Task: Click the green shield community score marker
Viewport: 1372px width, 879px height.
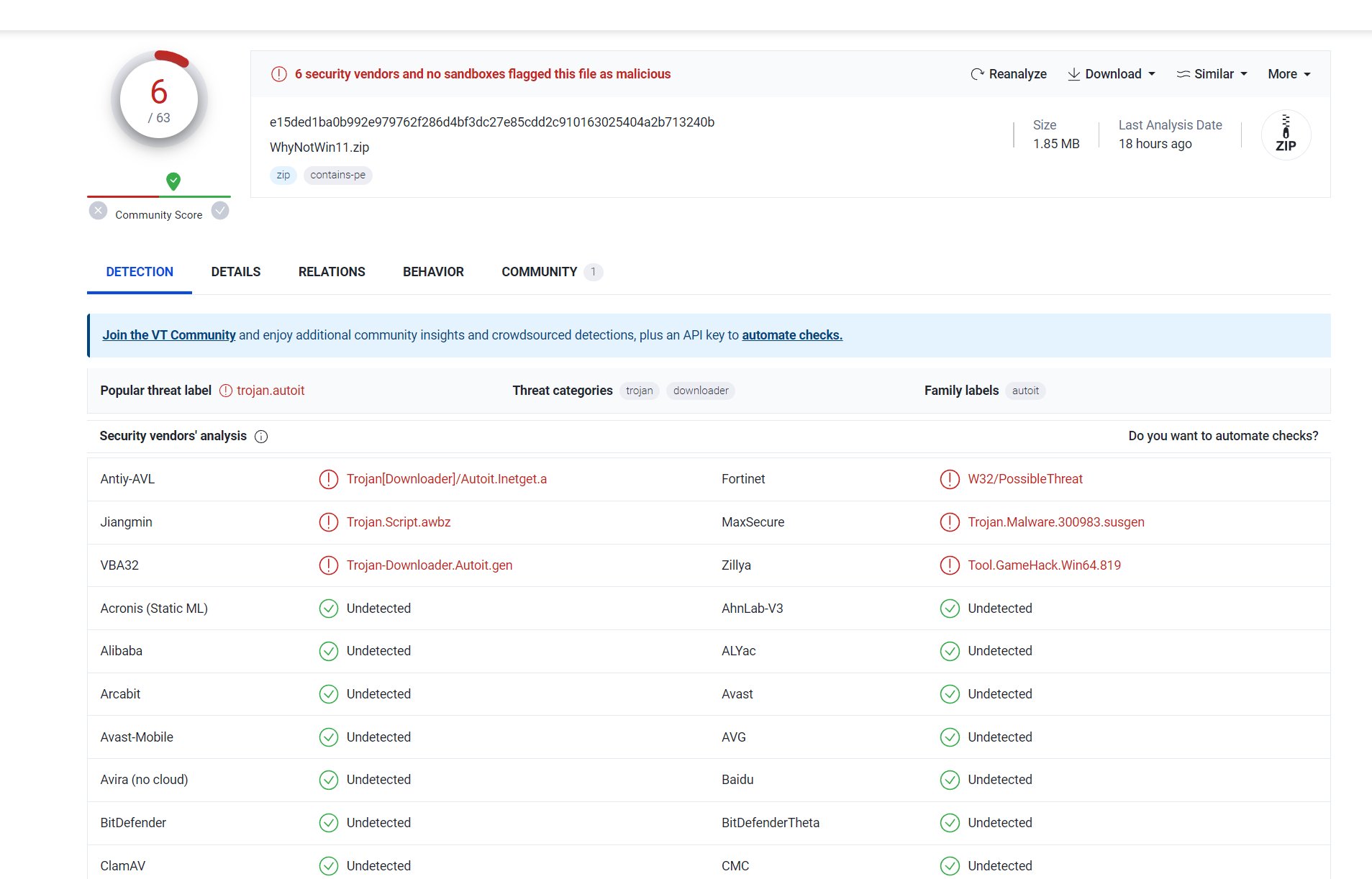Action: click(x=173, y=181)
